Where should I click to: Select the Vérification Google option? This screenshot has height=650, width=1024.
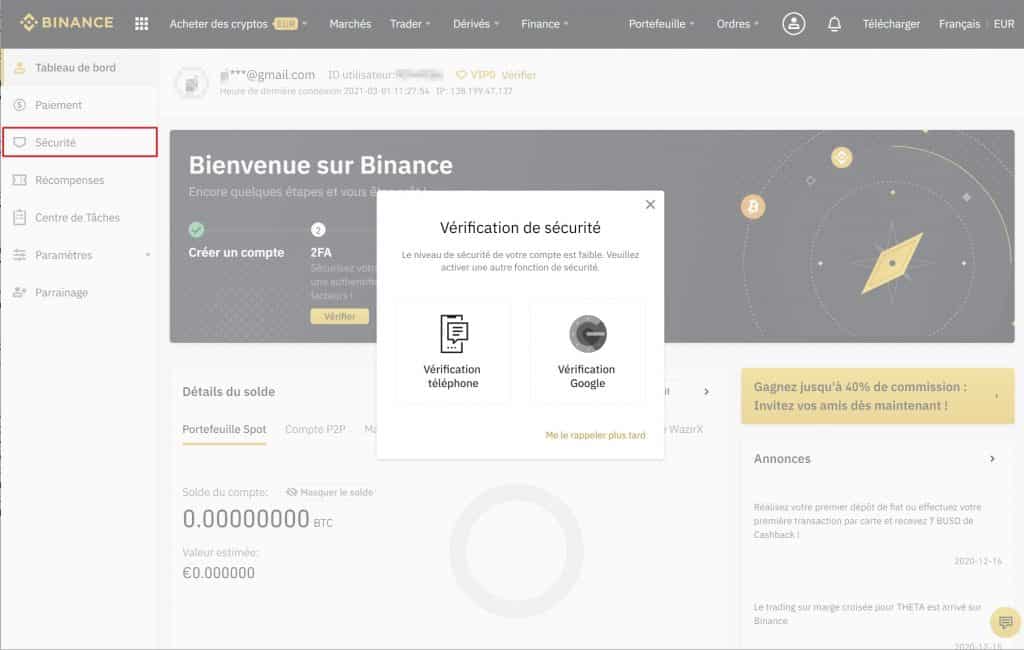tap(587, 350)
